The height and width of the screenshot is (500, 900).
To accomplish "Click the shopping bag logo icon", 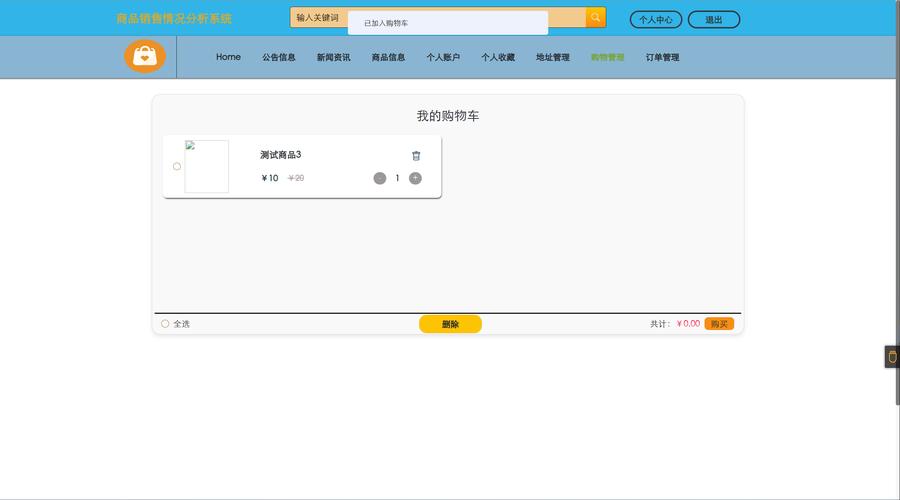I will [x=145, y=57].
